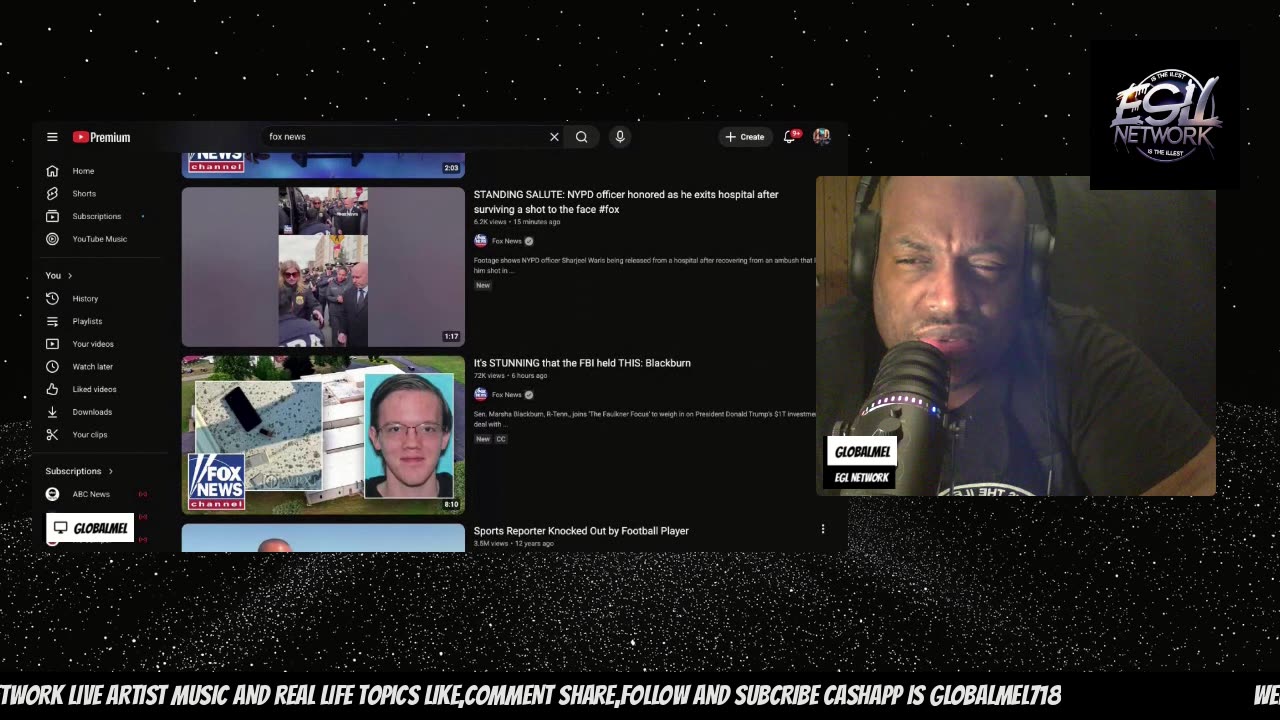The image size is (1280, 720).
Task: Open Watch later list
Action: click(93, 367)
